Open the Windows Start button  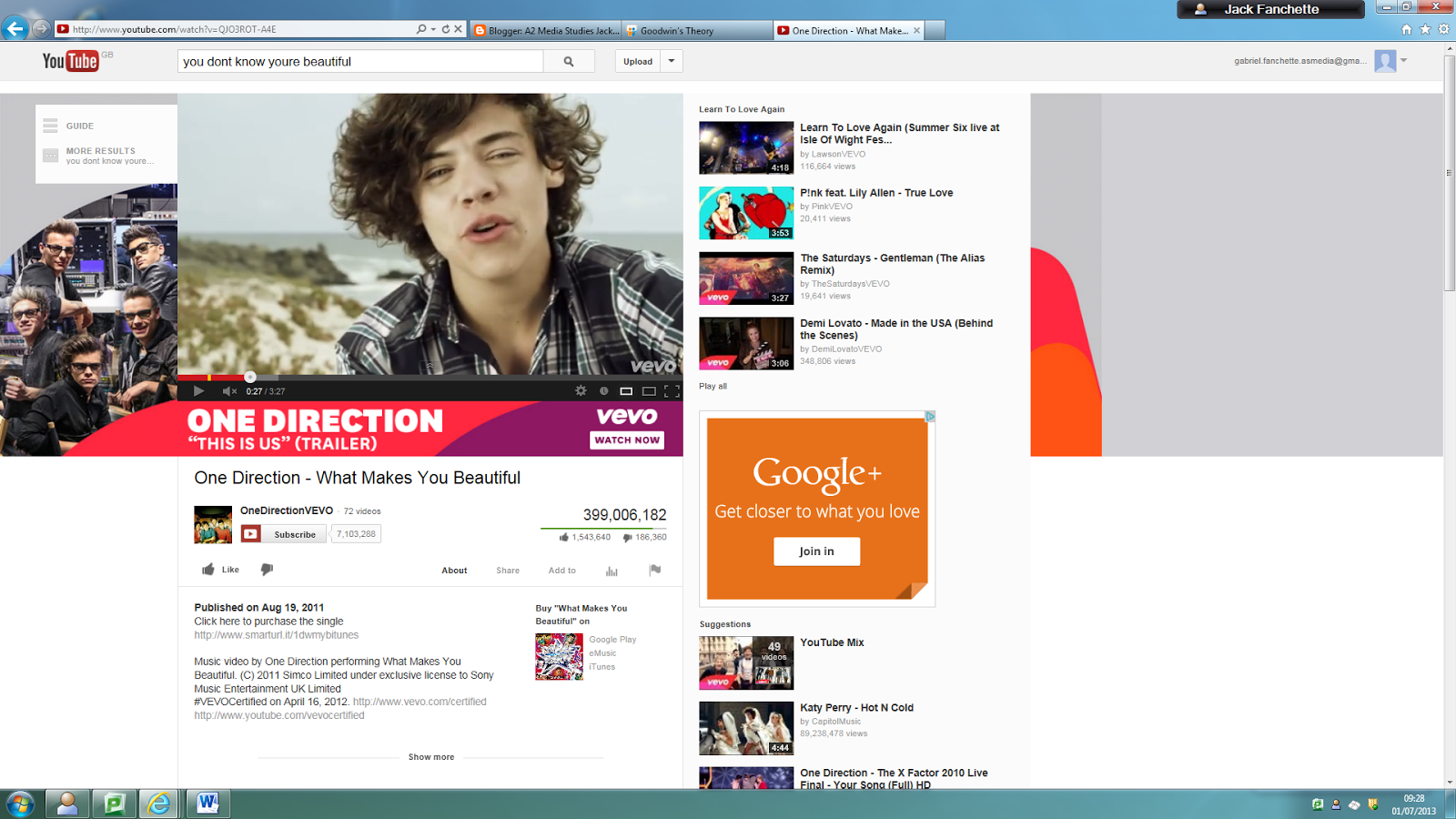[20, 804]
